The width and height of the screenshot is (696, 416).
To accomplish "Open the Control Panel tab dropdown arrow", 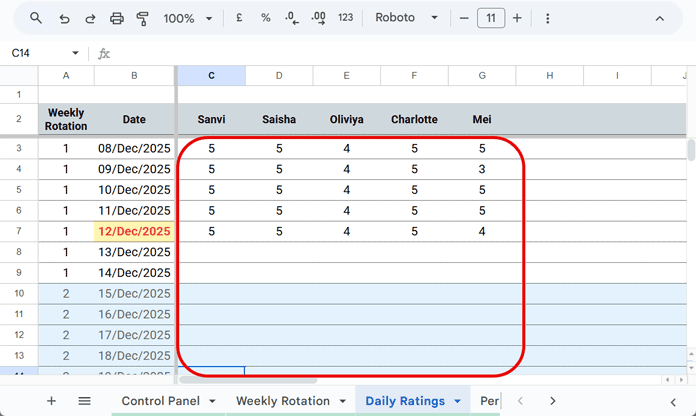I will [x=212, y=401].
